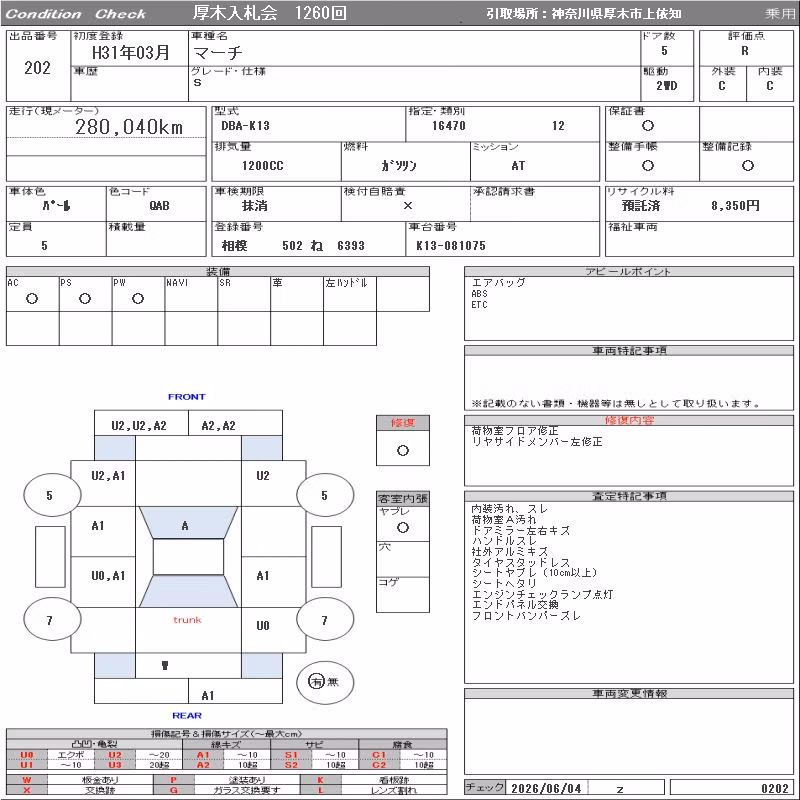Click the フロントバンパースレ note
This screenshot has height=800, width=800.
[x=526, y=616]
